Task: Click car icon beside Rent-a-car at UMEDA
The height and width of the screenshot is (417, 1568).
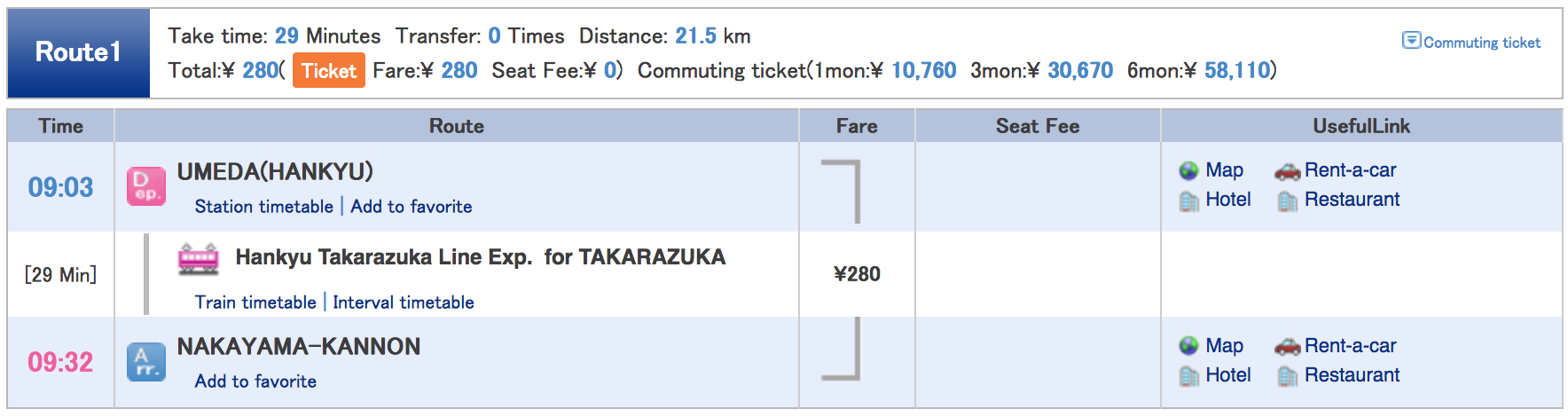Action: coord(1288,171)
